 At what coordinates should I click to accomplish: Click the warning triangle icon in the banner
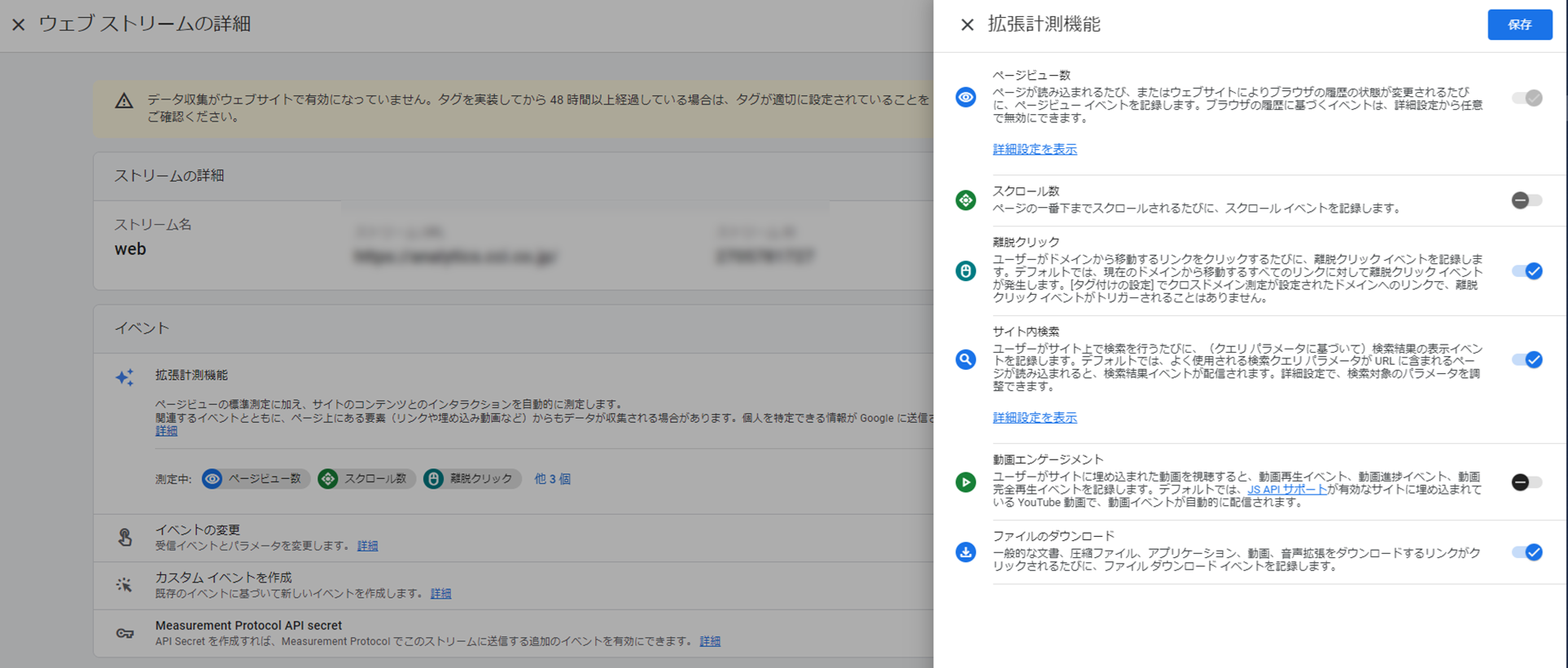pyautogui.click(x=124, y=101)
